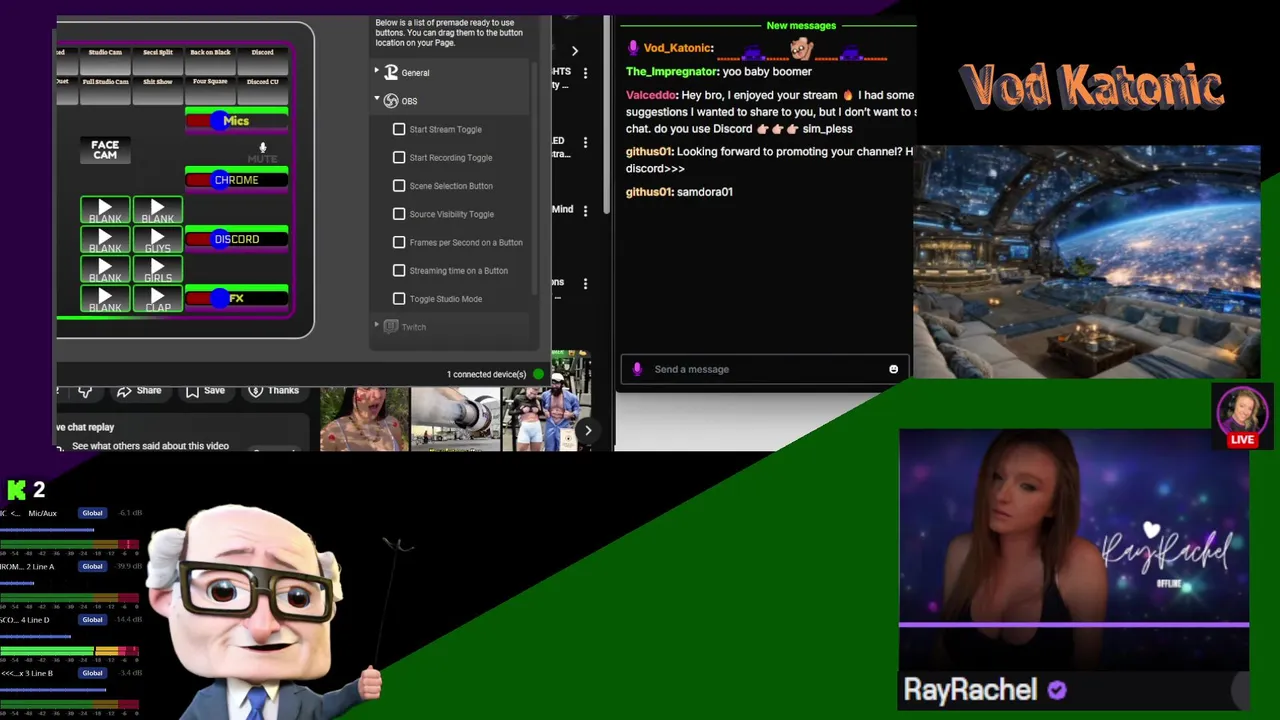
Task: Click the Twitch logo icon
Action: coord(391,326)
